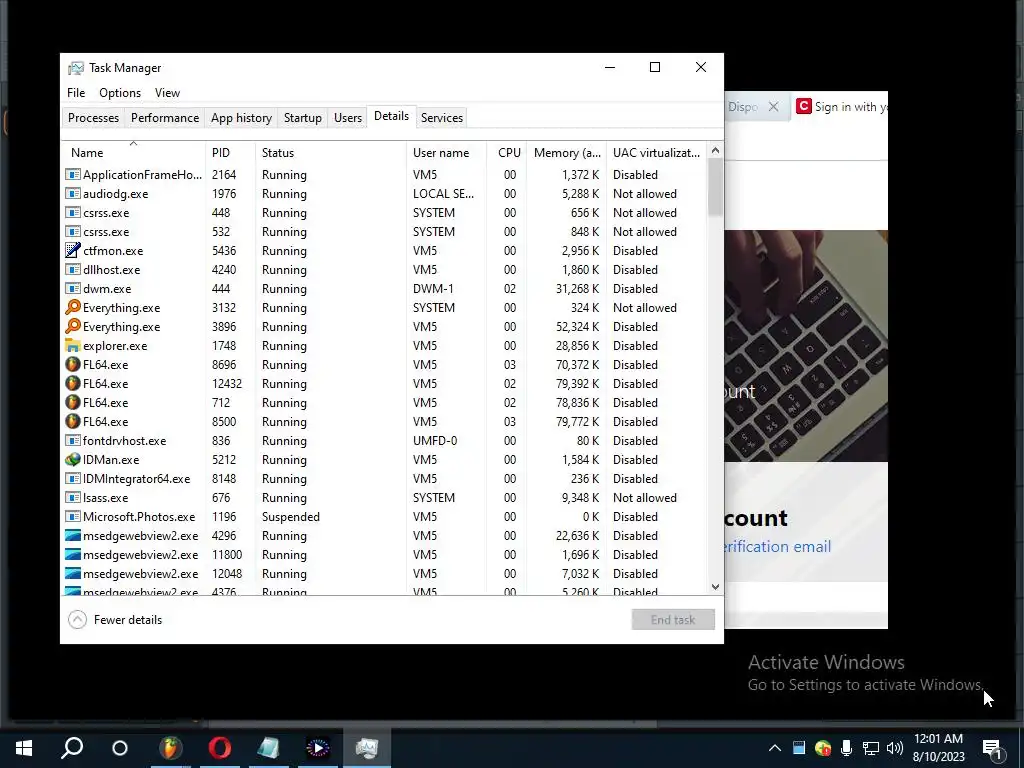Viewport: 1024px width, 768px height.
Task: Open the File menu
Action: click(x=76, y=93)
